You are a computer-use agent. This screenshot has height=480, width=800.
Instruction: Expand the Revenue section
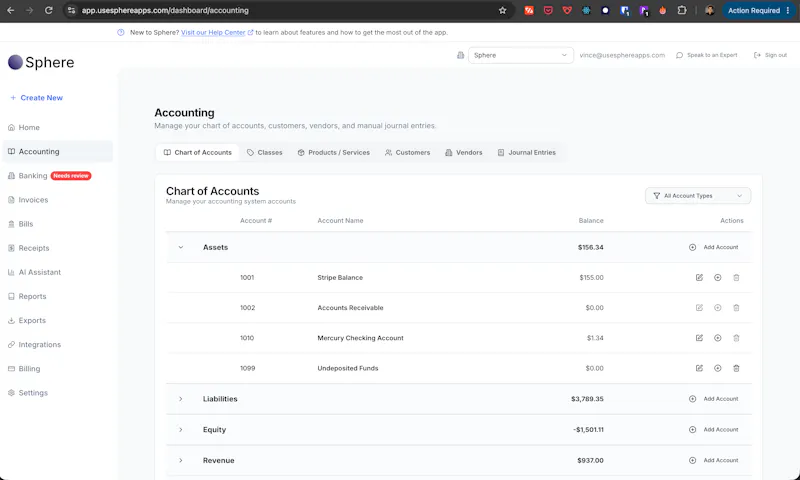(181, 460)
